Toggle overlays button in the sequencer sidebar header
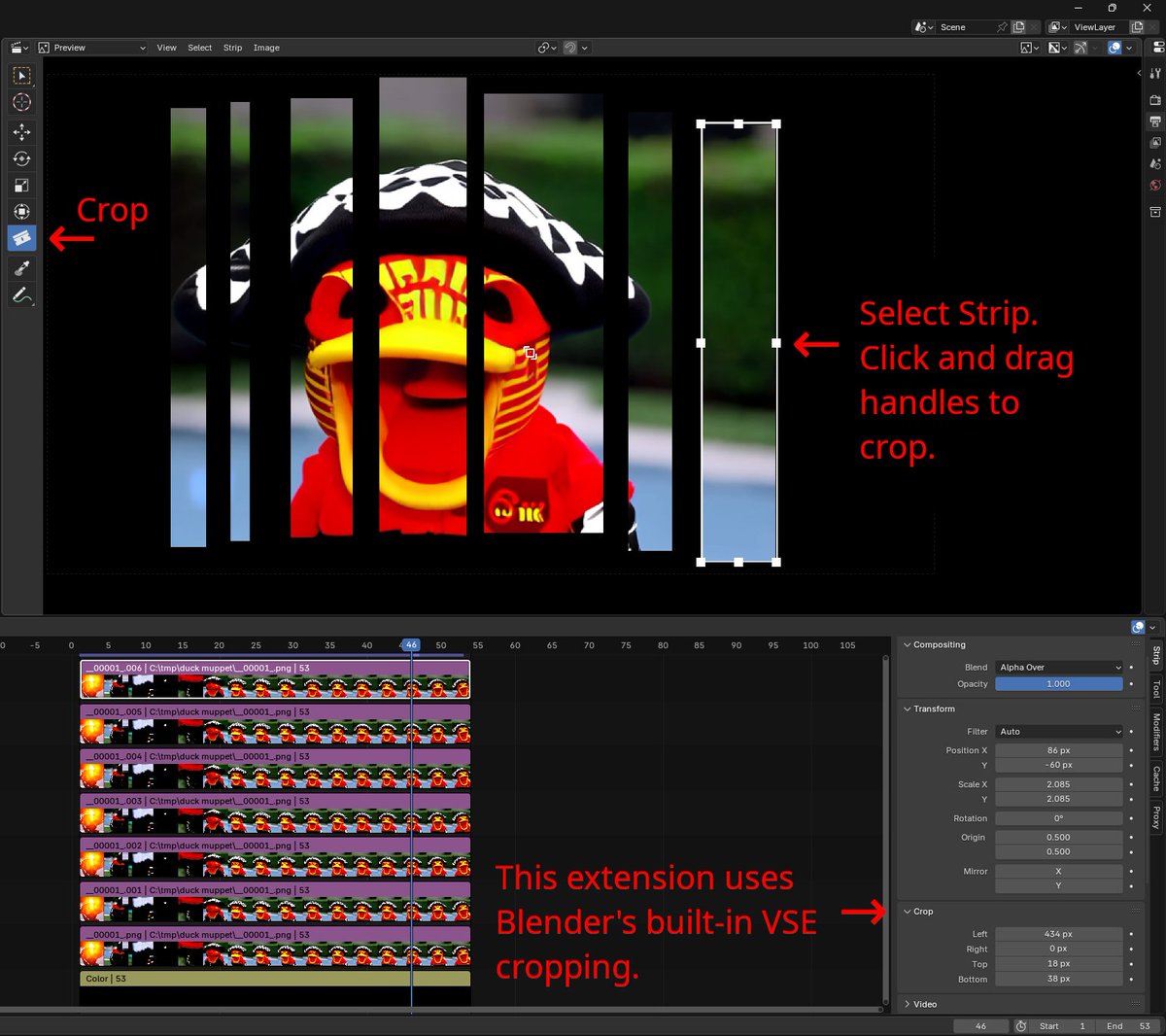Image resolution: width=1166 pixels, height=1036 pixels. pyautogui.click(x=1138, y=628)
